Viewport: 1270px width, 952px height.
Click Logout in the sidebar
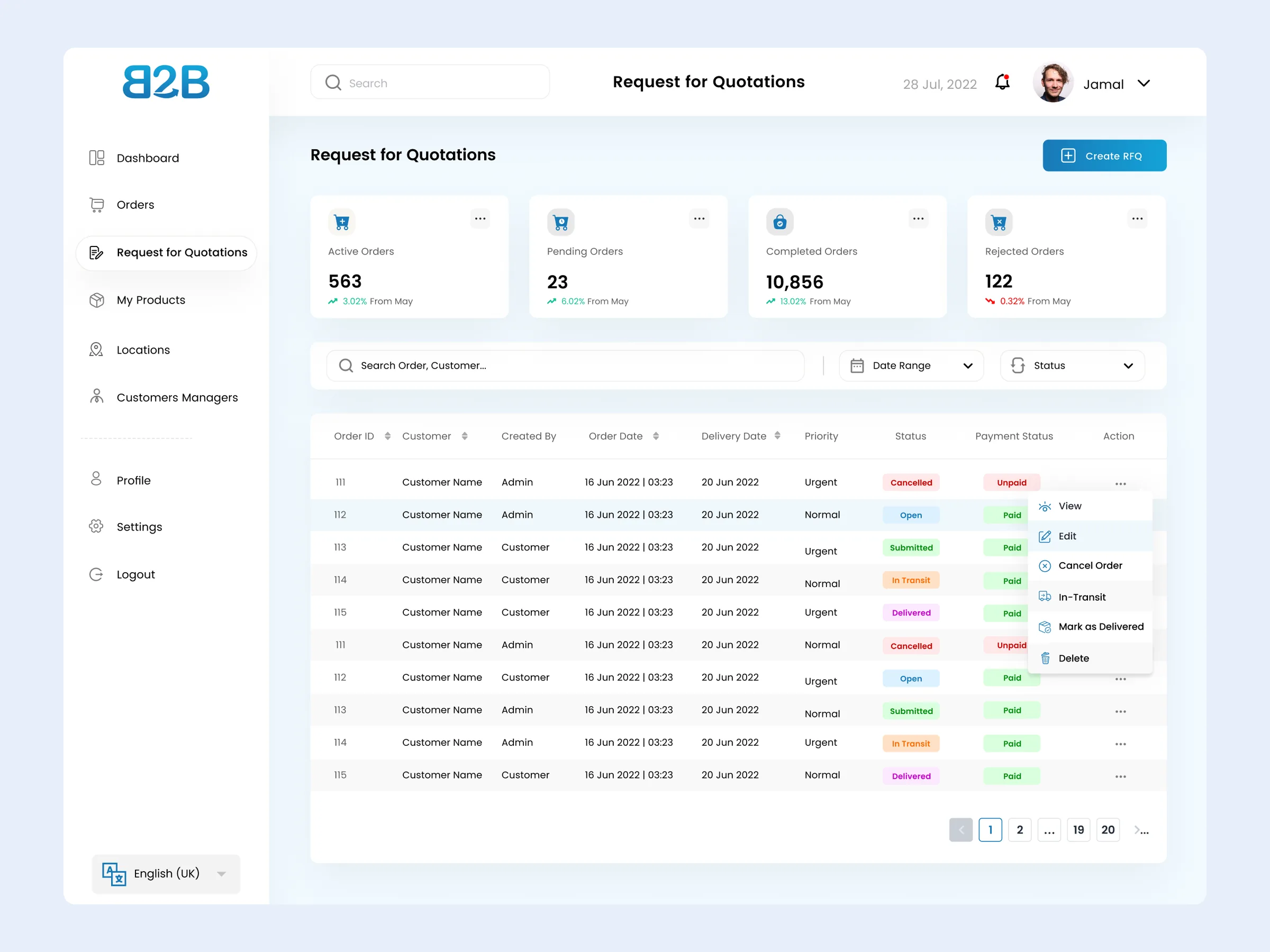(122, 574)
